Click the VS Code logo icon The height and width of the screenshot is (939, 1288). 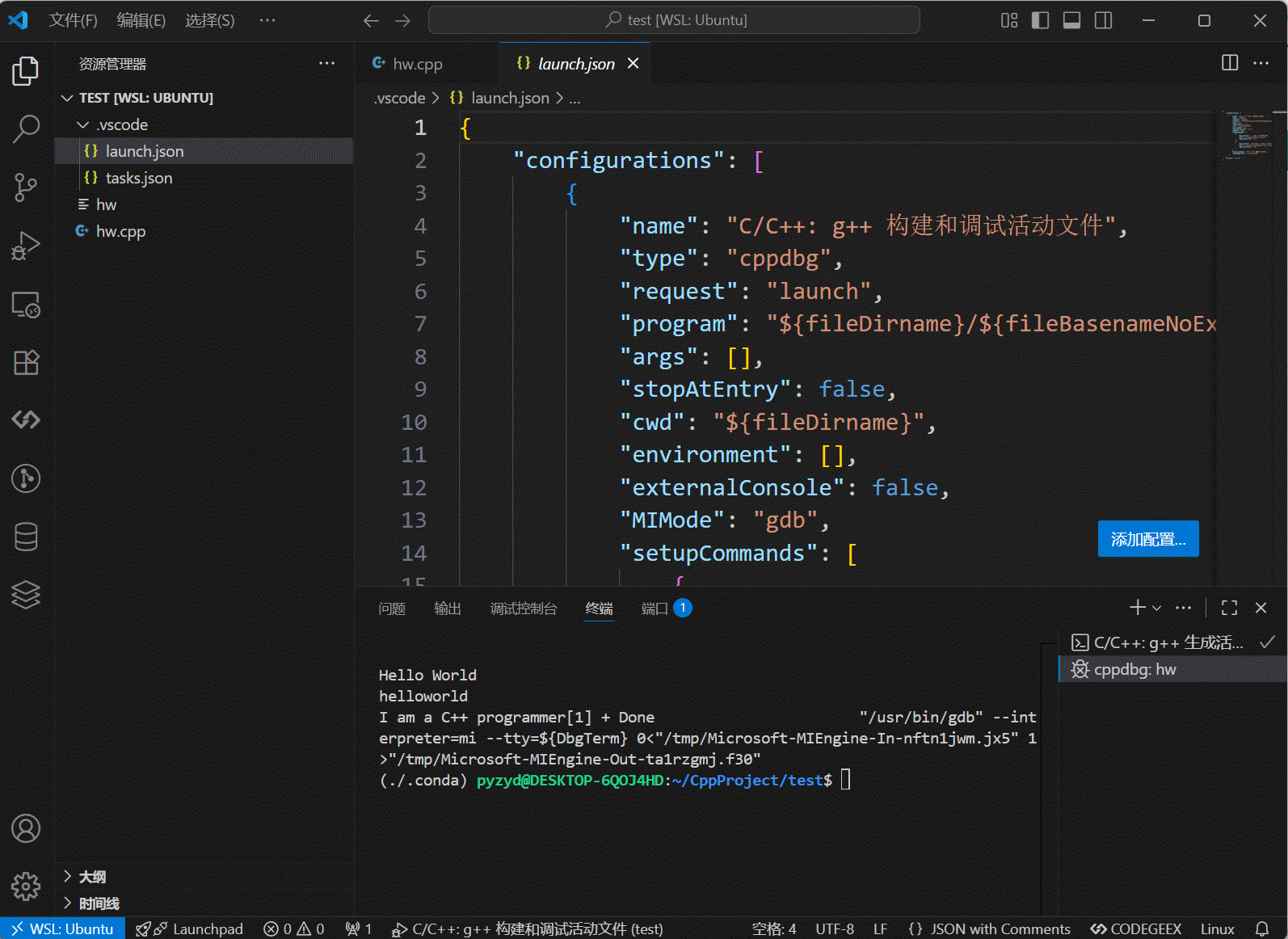click(18, 20)
